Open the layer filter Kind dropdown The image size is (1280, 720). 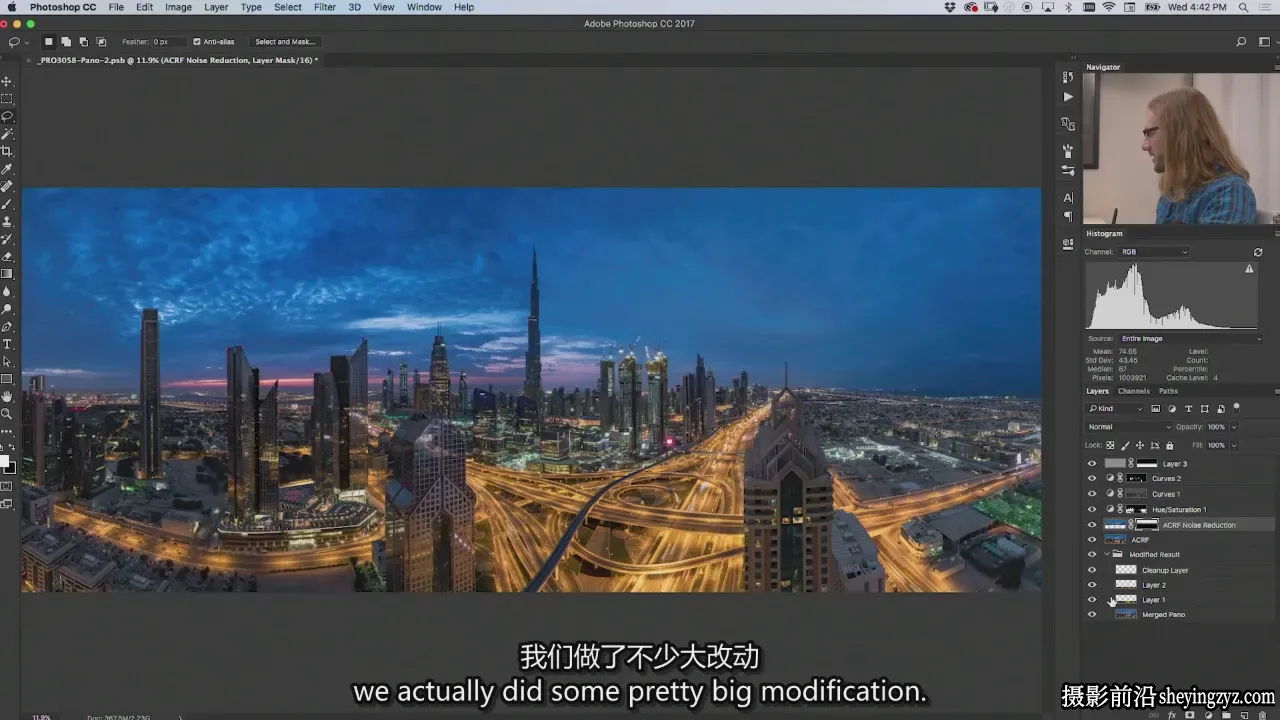tap(1115, 409)
